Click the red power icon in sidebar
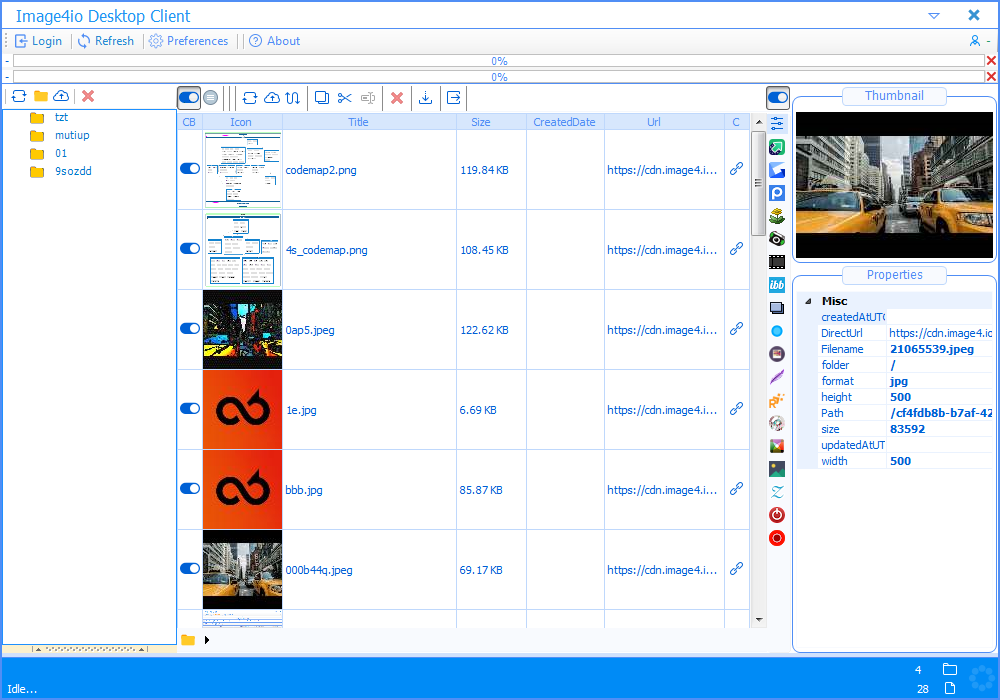1000x700 pixels. (777, 514)
